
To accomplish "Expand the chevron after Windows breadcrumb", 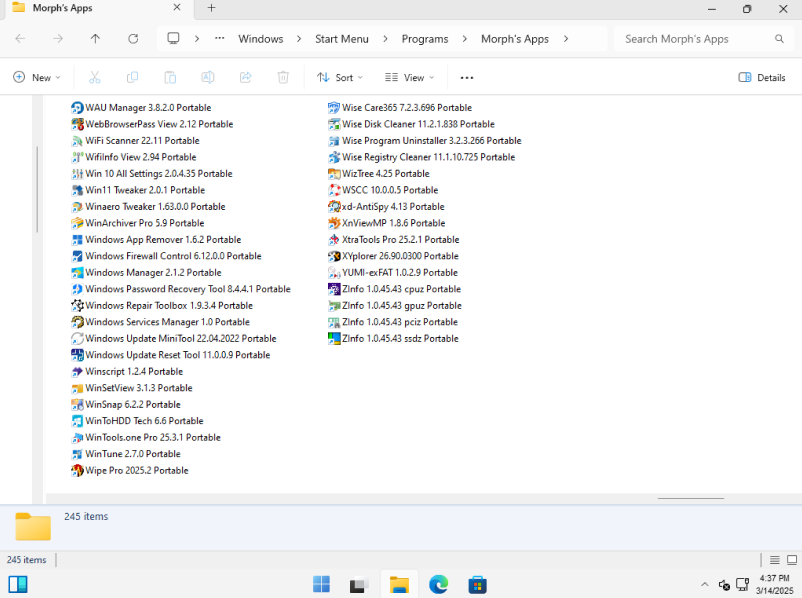I will [x=299, y=39].
